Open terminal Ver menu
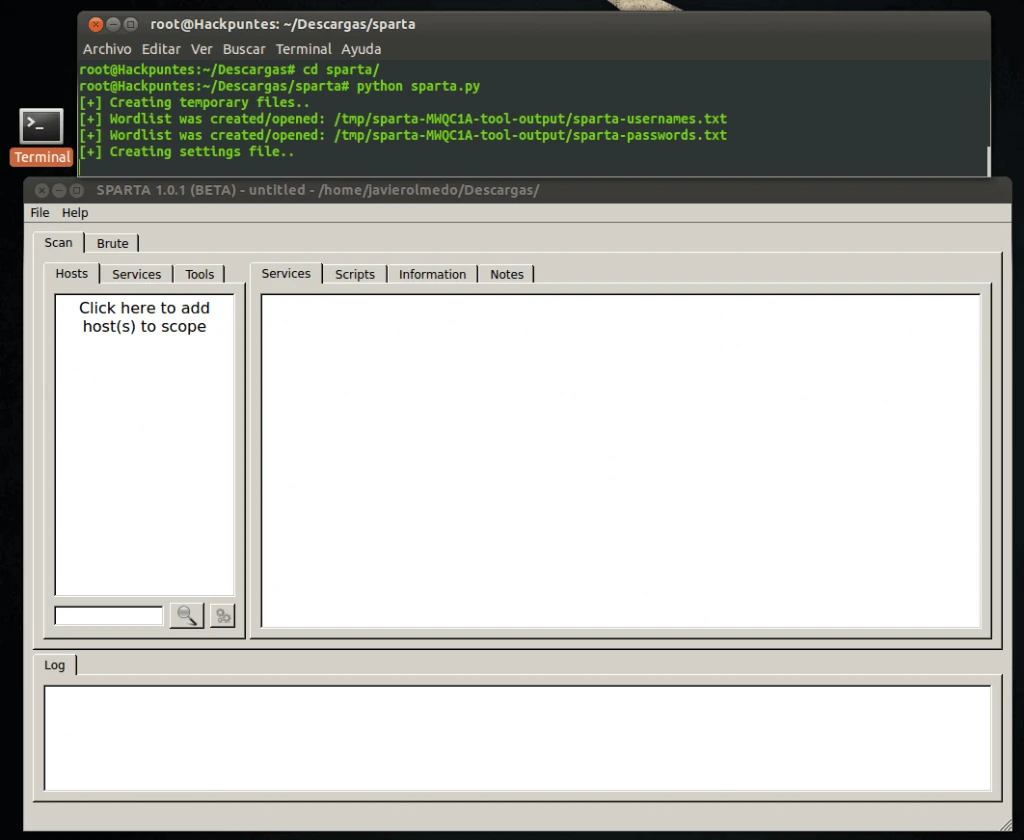This screenshot has width=1024, height=840. click(202, 49)
